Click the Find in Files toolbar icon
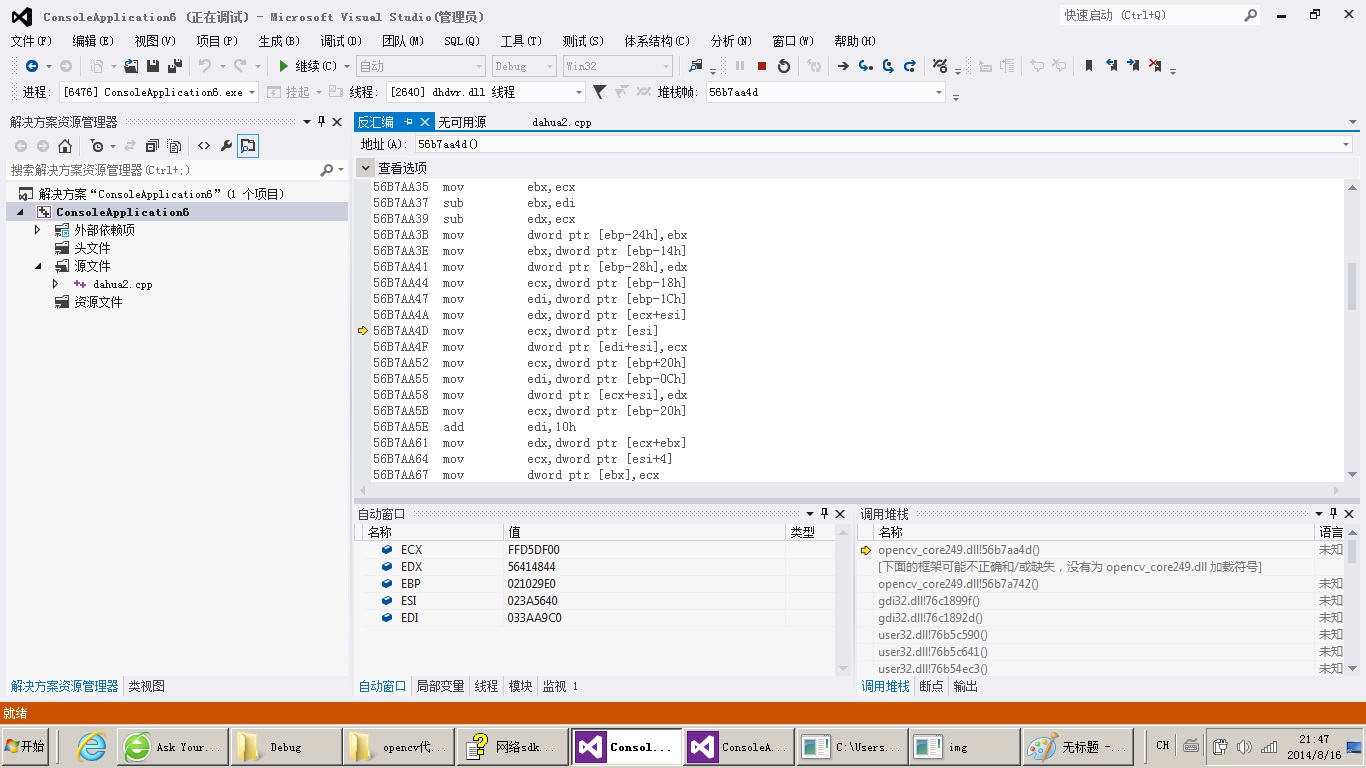Image resolution: width=1366 pixels, height=768 pixels. pos(696,66)
